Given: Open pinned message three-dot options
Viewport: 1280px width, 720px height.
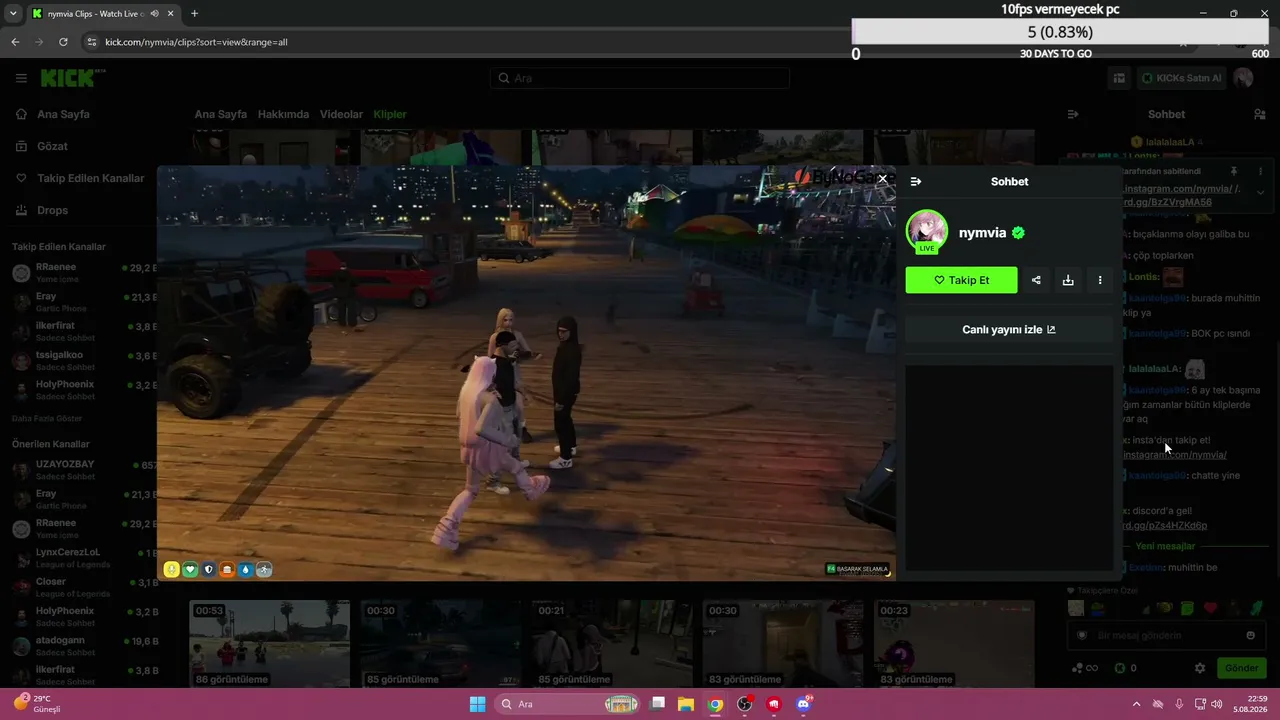Looking at the screenshot, I should click(1260, 171).
